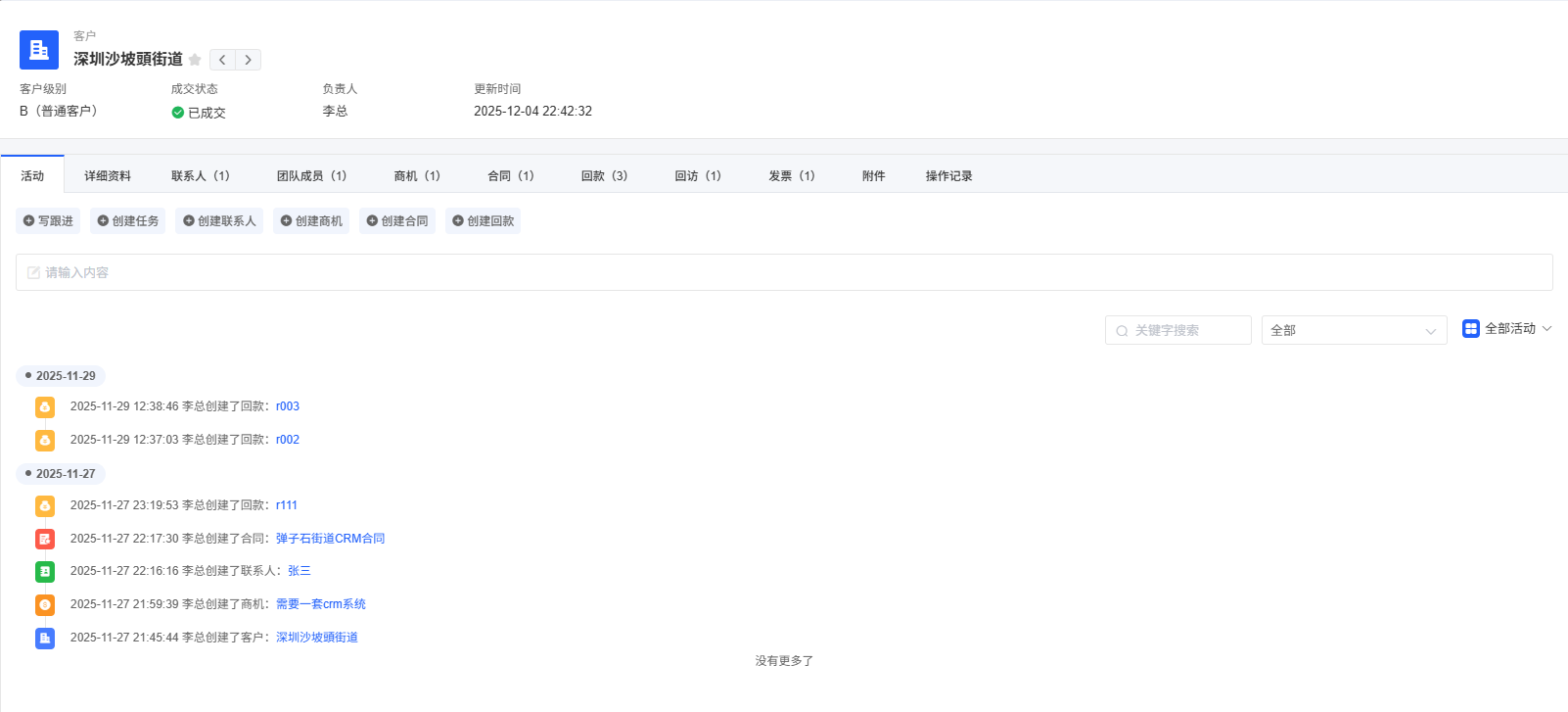The image size is (1568, 712).
Task: Click the 2025-11-27 date group marker
Action: pos(61,474)
